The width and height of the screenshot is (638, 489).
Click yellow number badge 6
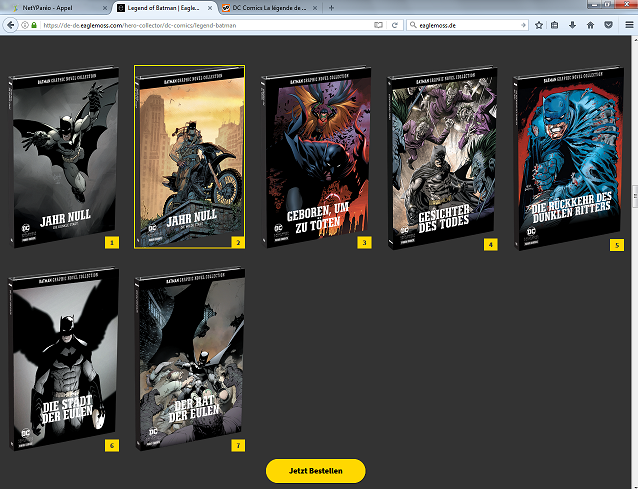(112, 445)
